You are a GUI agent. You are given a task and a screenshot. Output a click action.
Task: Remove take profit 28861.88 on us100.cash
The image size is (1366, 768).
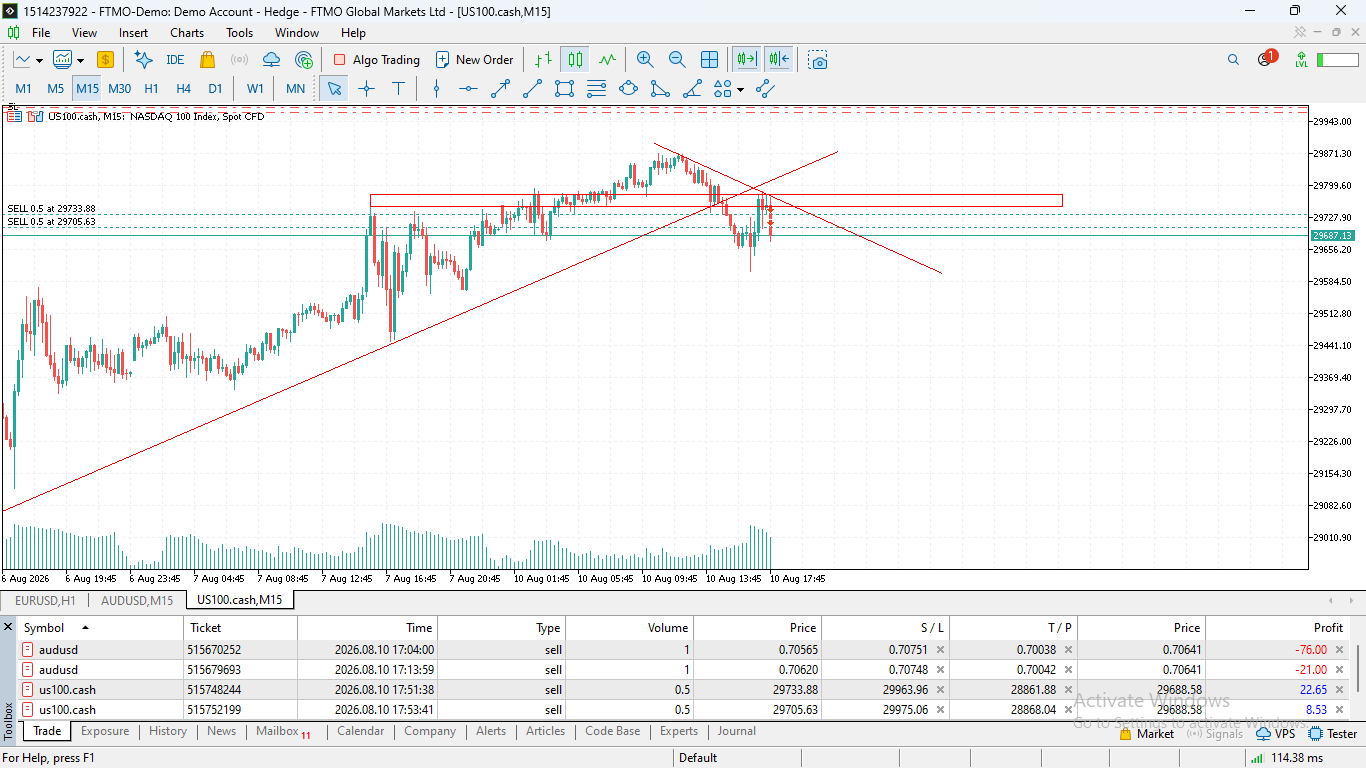pyautogui.click(x=1068, y=690)
